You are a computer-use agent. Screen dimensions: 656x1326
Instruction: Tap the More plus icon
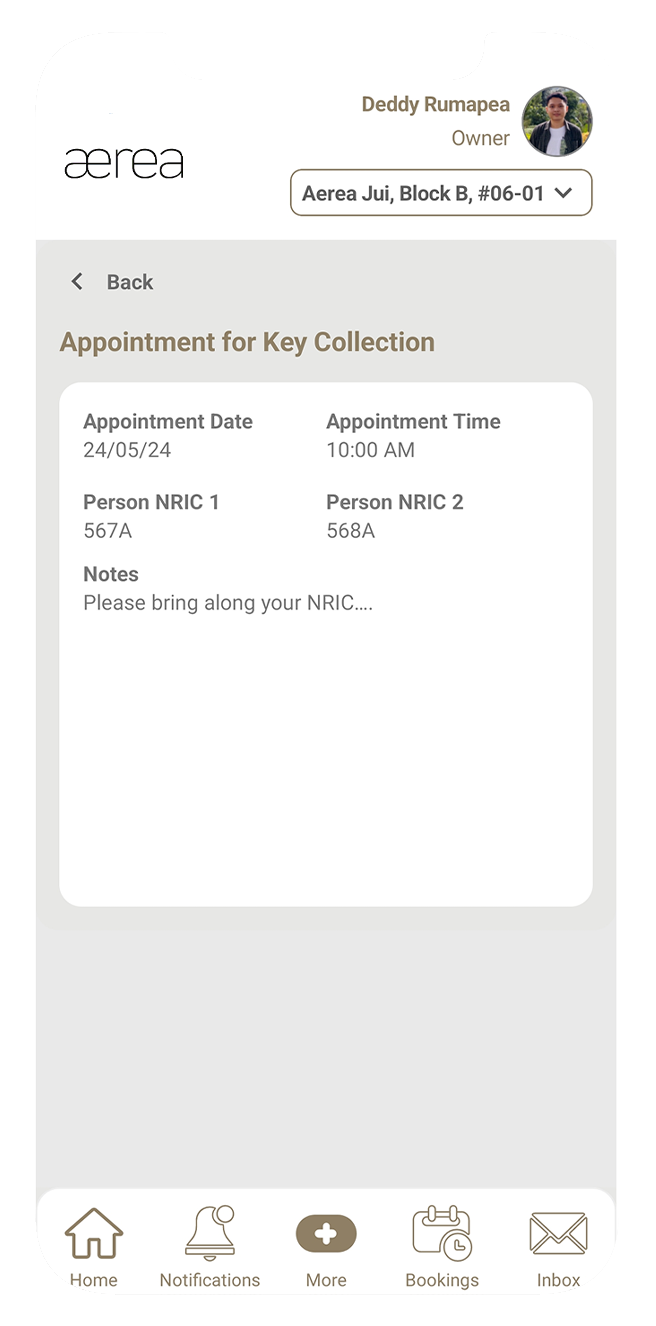click(x=326, y=1234)
